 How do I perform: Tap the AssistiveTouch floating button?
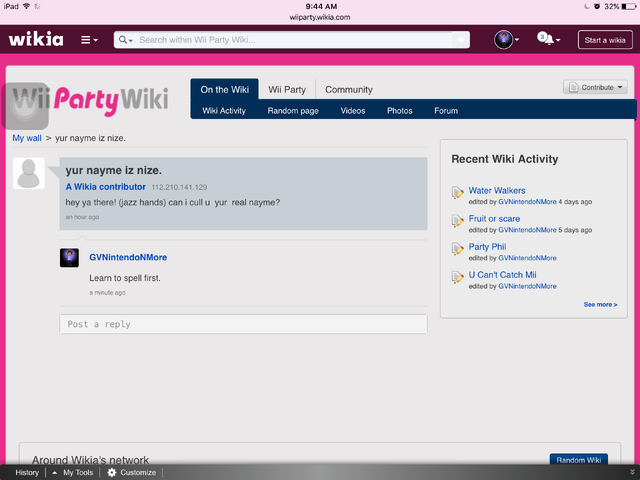click(x=25, y=107)
